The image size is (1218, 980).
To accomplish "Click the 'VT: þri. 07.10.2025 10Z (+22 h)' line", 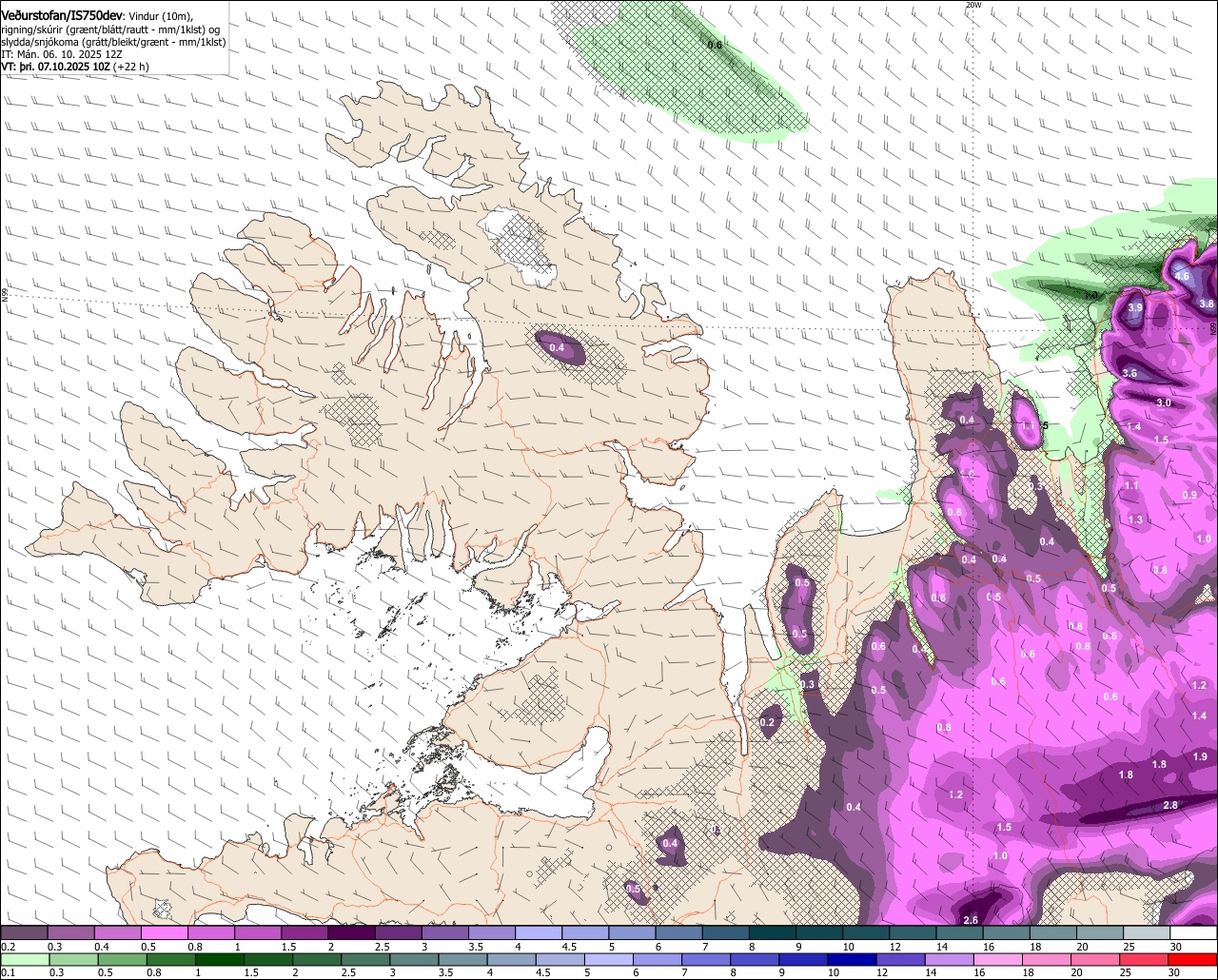I will [x=75, y=67].
